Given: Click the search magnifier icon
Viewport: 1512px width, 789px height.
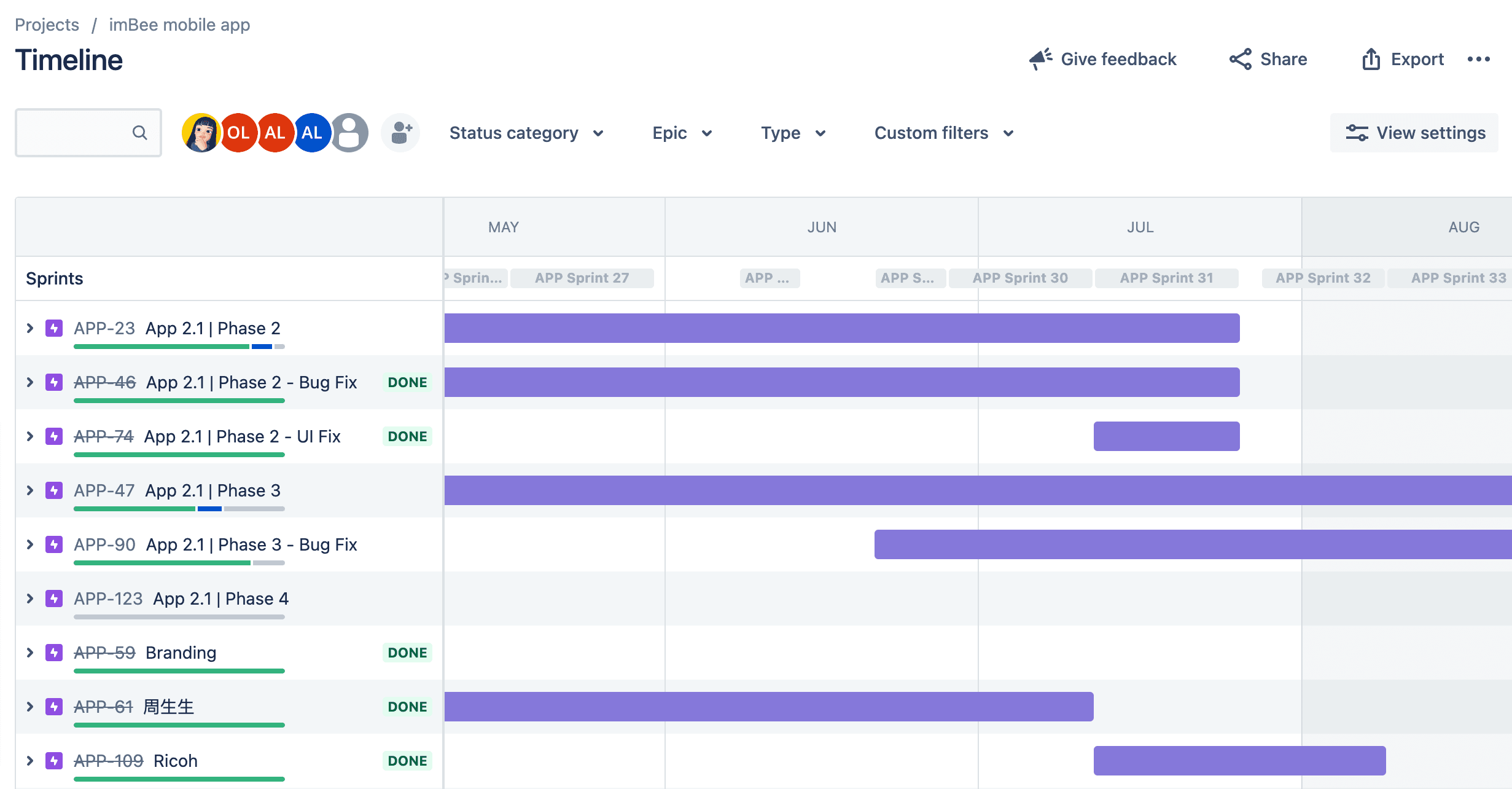Looking at the screenshot, I should point(140,133).
